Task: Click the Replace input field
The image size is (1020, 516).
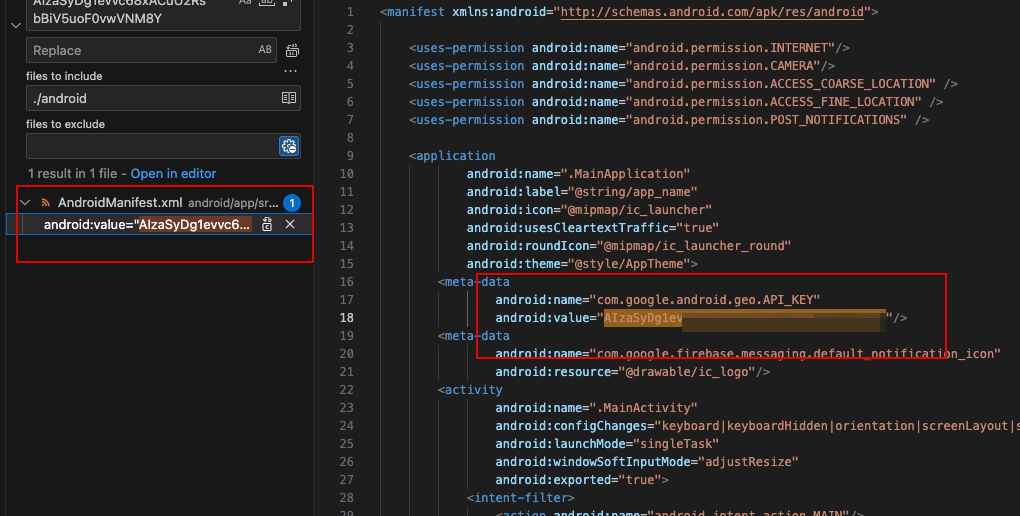Action: coord(151,50)
